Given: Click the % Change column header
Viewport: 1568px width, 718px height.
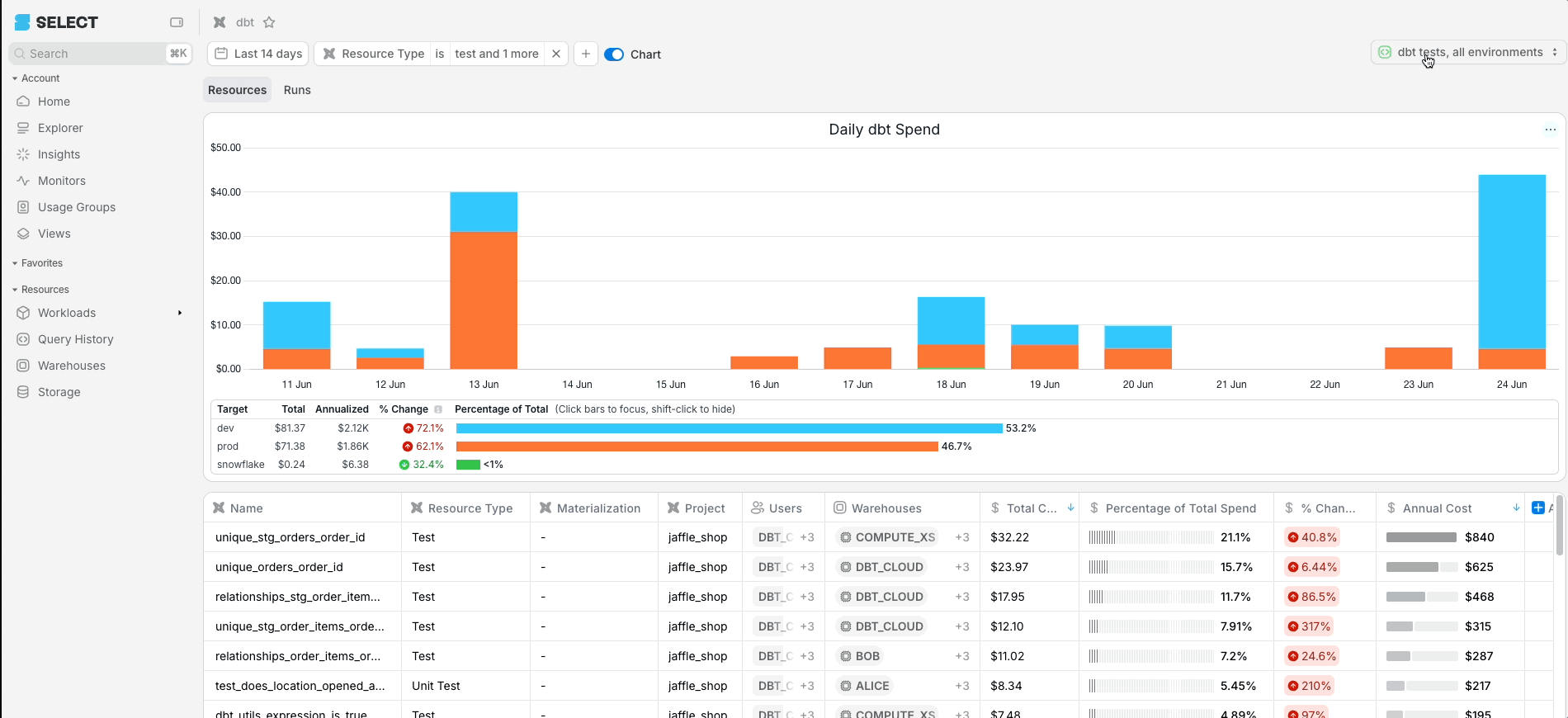Looking at the screenshot, I should point(1325,508).
